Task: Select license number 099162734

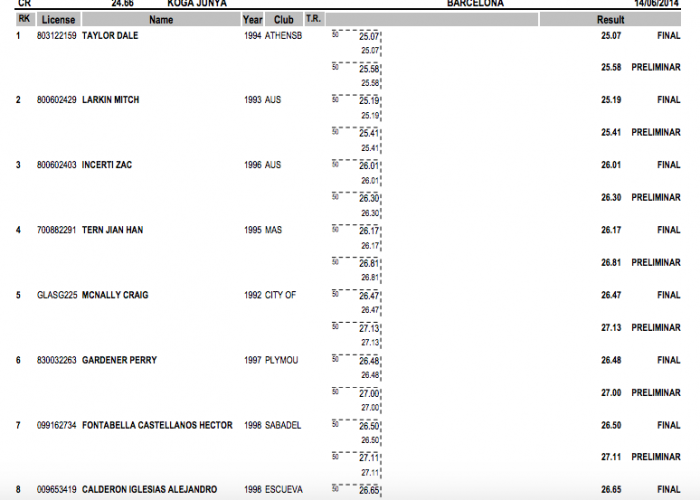Action: pos(57,425)
